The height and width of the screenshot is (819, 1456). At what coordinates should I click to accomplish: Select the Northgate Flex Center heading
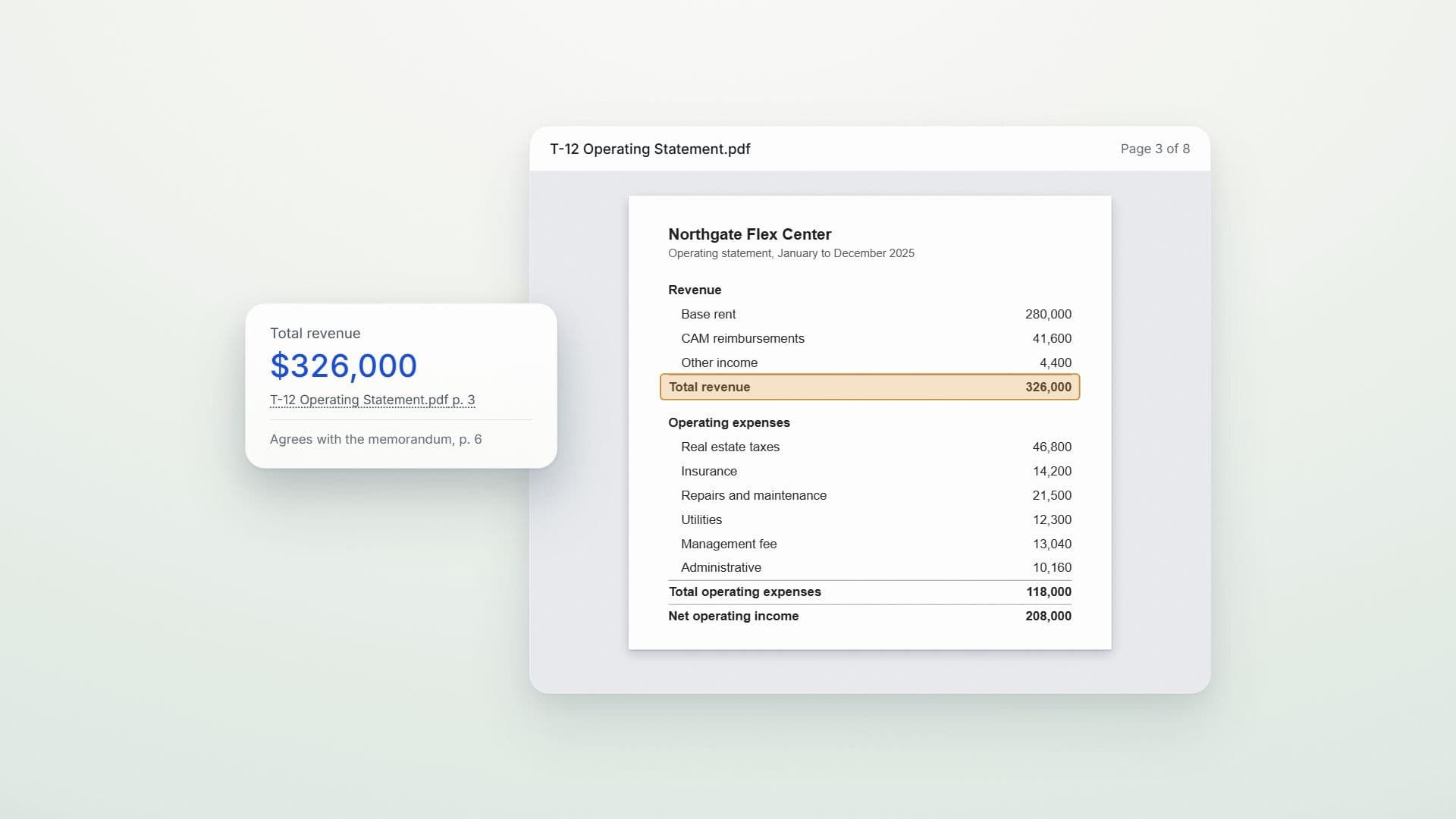[x=749, y=234]
